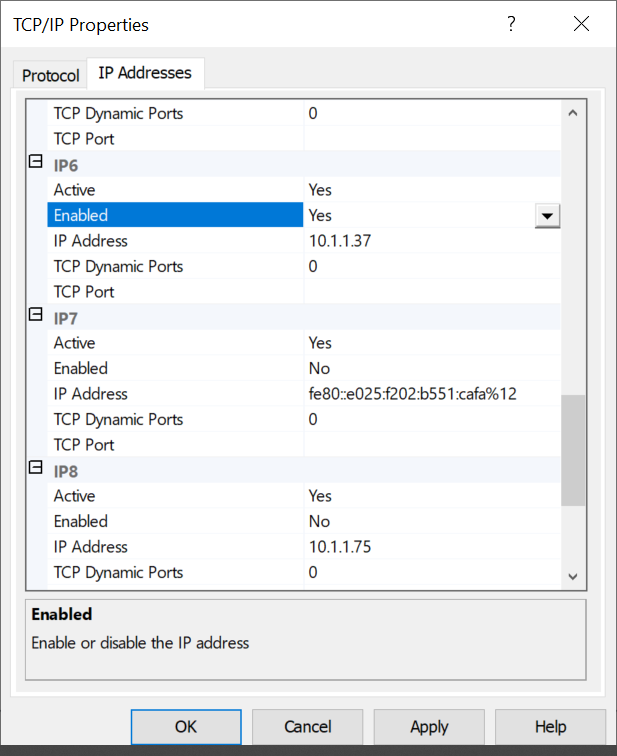This screenshot has width=617, height=756.
Task: Apply the TCP/IP changes
Action: click(429, 727)
